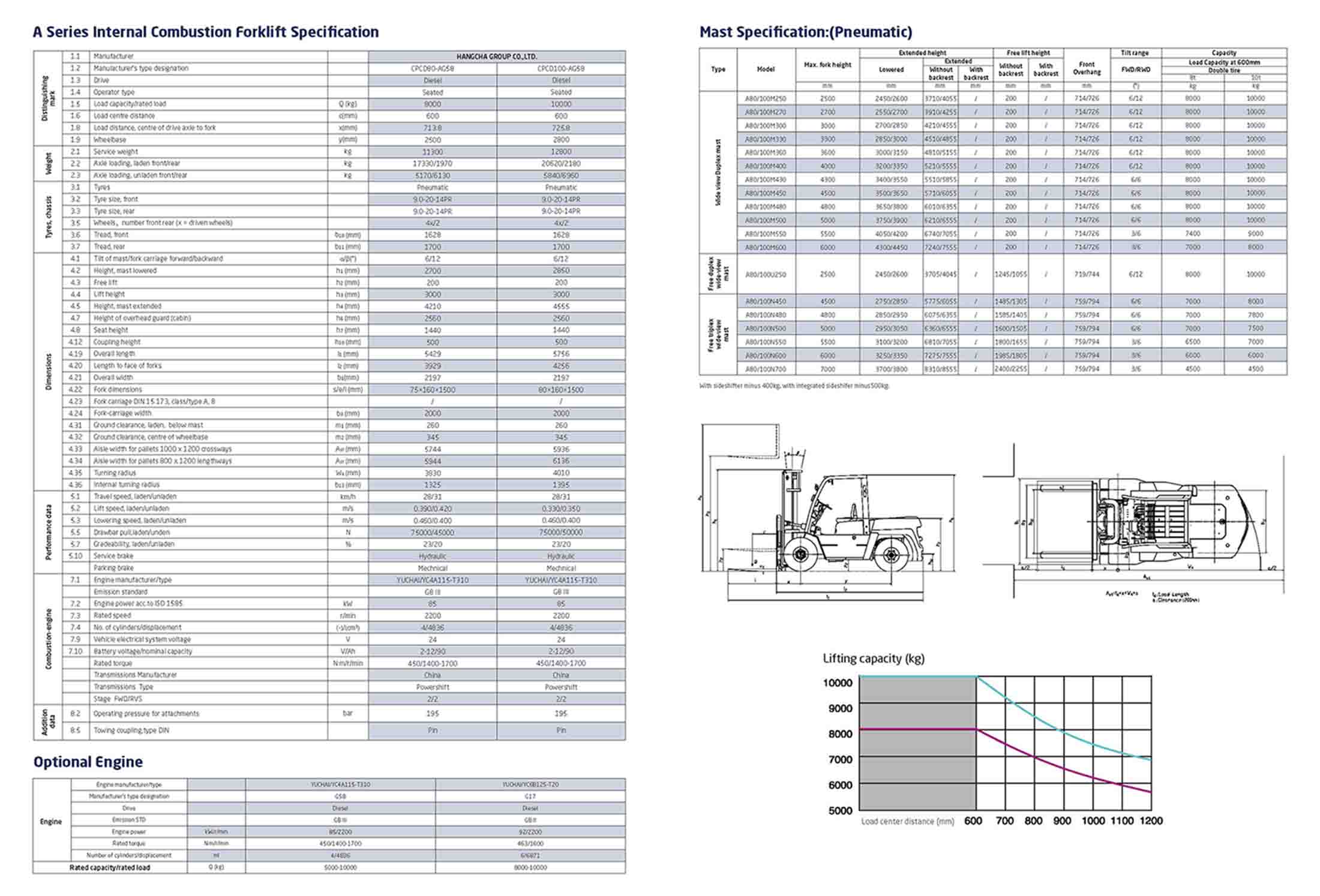1320x896 pixels.
Task: Select the drawbar pull value '75000/45000'
Action: (x=433, y=533)
